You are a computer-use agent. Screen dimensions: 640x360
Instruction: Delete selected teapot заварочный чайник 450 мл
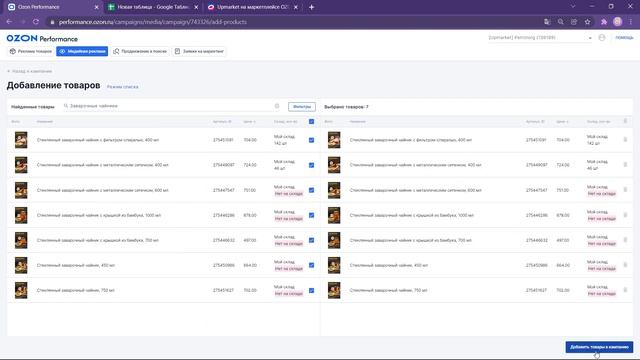point(625,265)
